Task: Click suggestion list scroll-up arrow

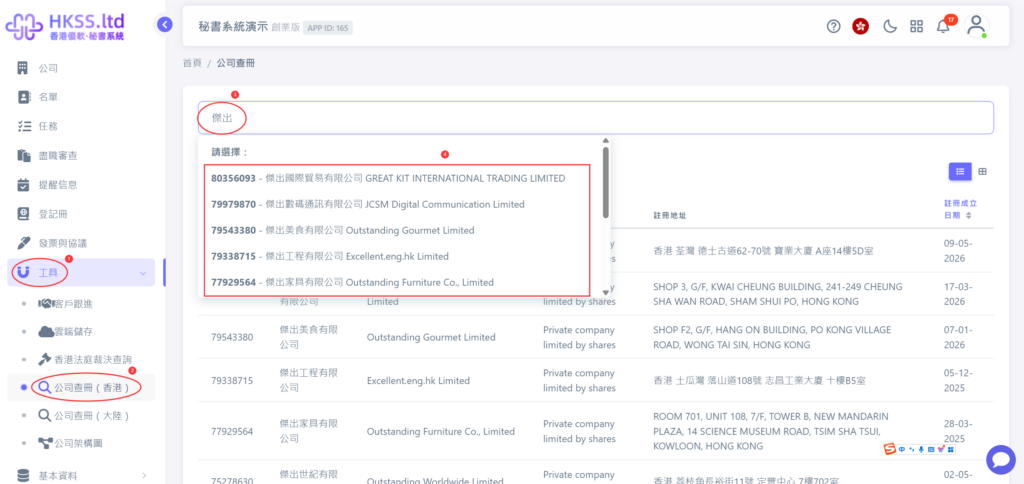Action: (x=605, y=140)
